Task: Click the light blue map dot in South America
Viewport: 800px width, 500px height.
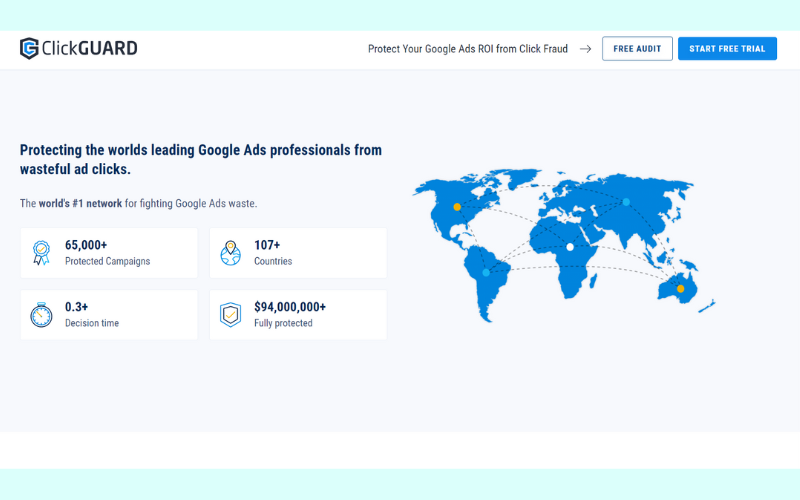Action: 486,273
